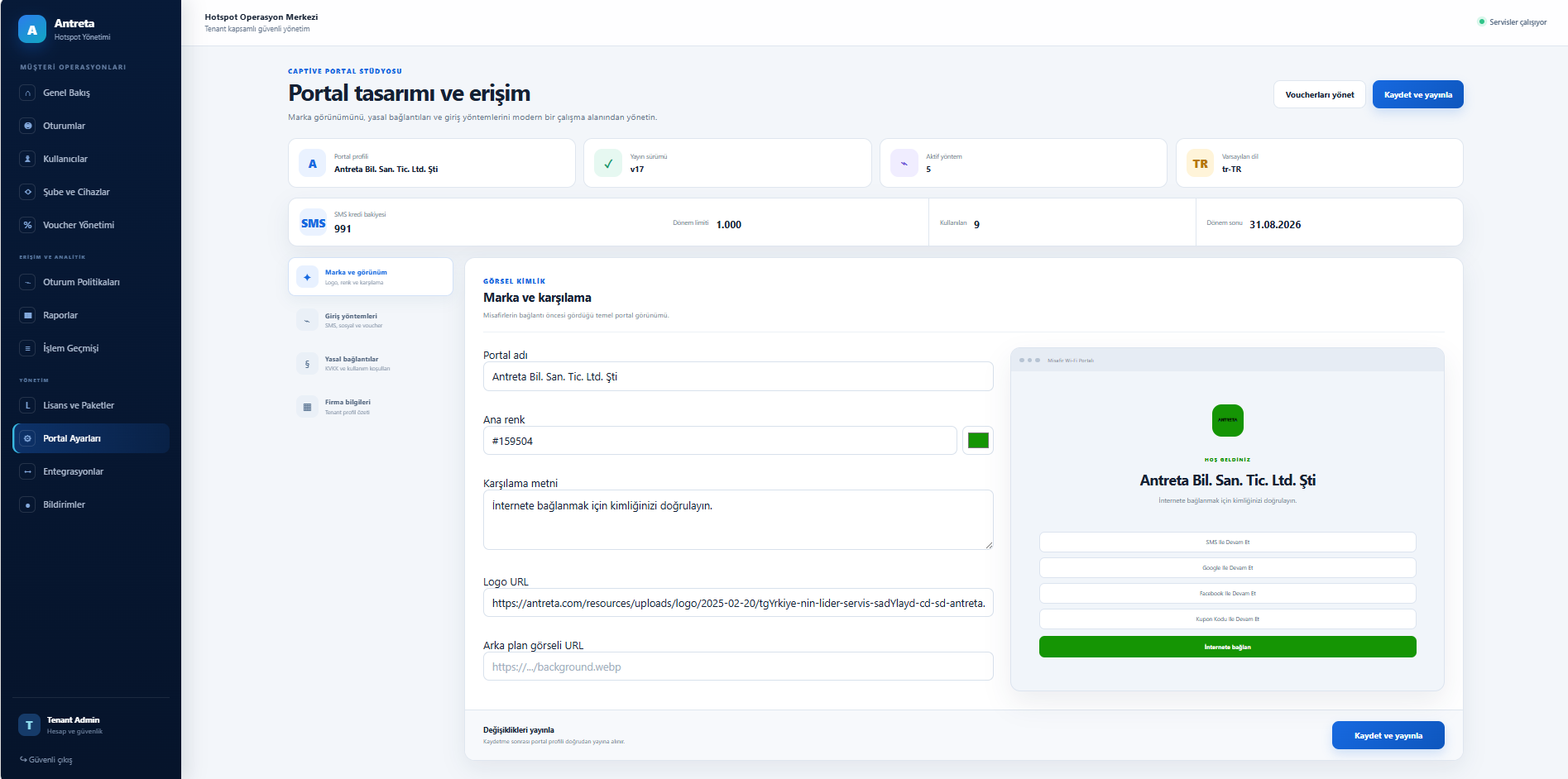
Task: Switch to Firma bilgileri tab
Action: tap(371, 406)
